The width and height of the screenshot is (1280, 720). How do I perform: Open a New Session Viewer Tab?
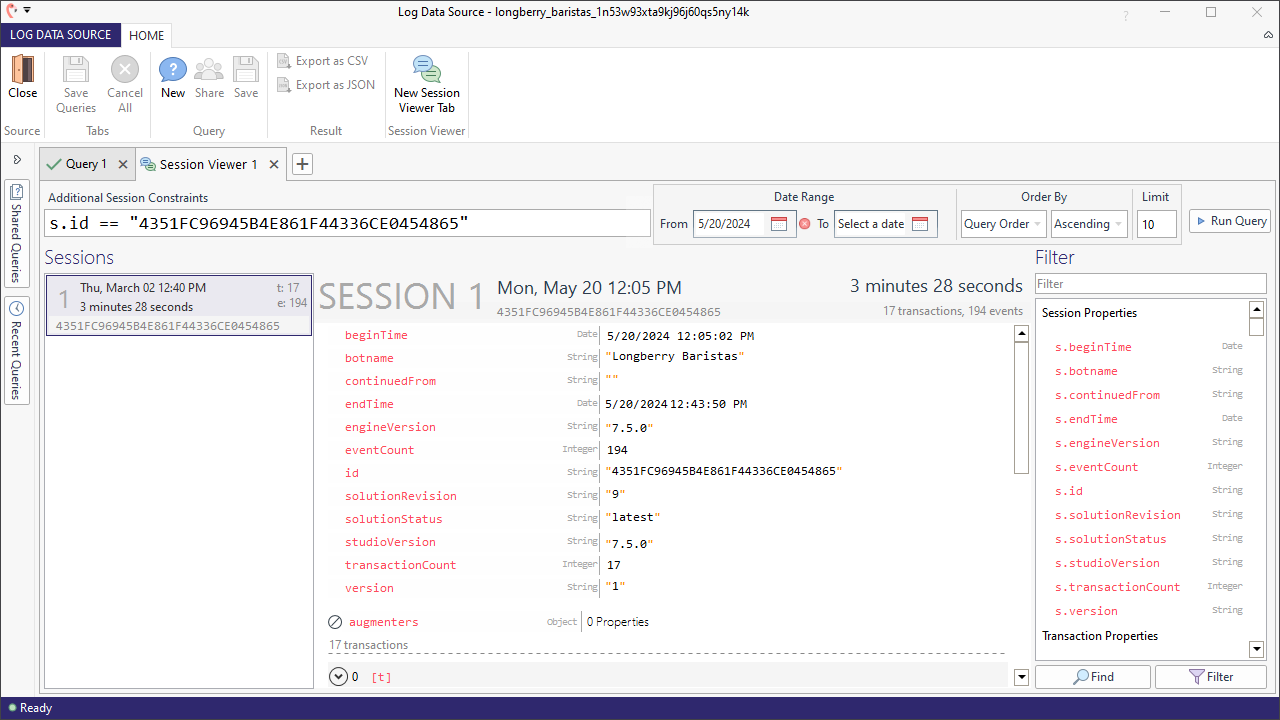coord(427,70)
